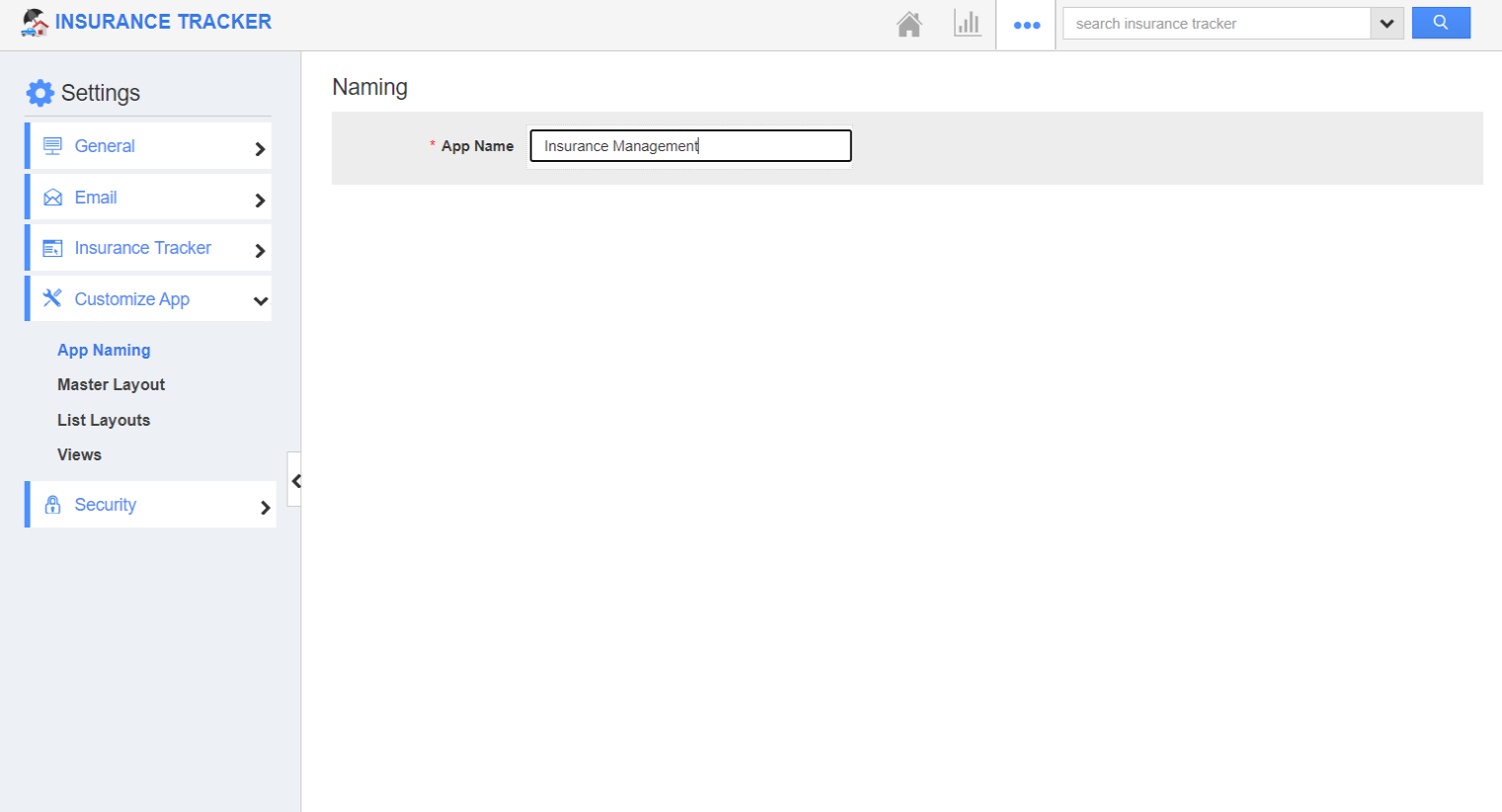The image size is (1502, 812).
Task: Click the Security lock icon
Action: [x=52, y=505]
